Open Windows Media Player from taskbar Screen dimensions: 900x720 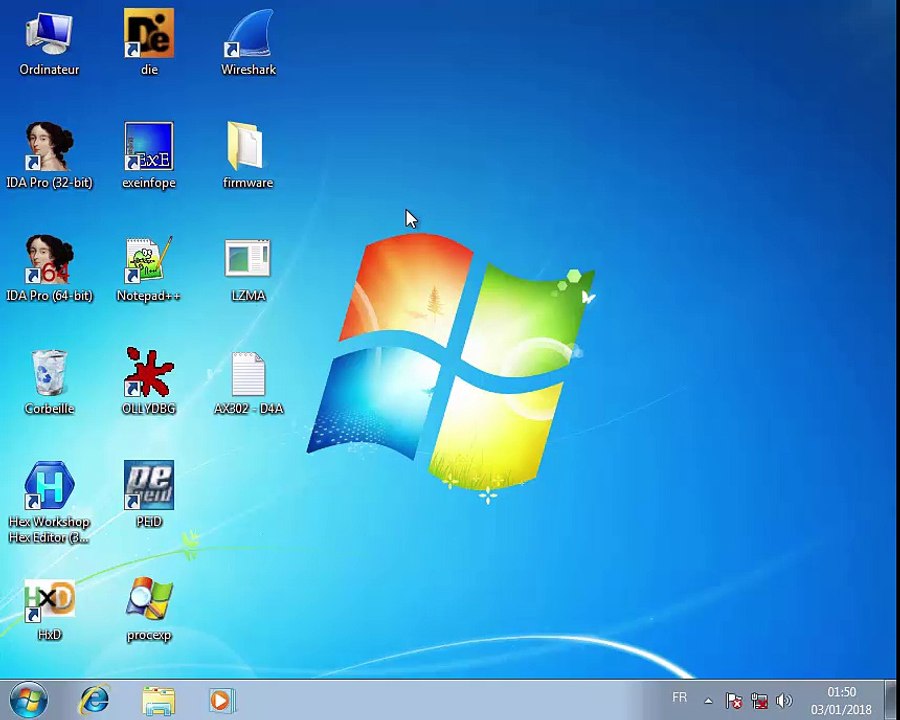click(221, 700)
